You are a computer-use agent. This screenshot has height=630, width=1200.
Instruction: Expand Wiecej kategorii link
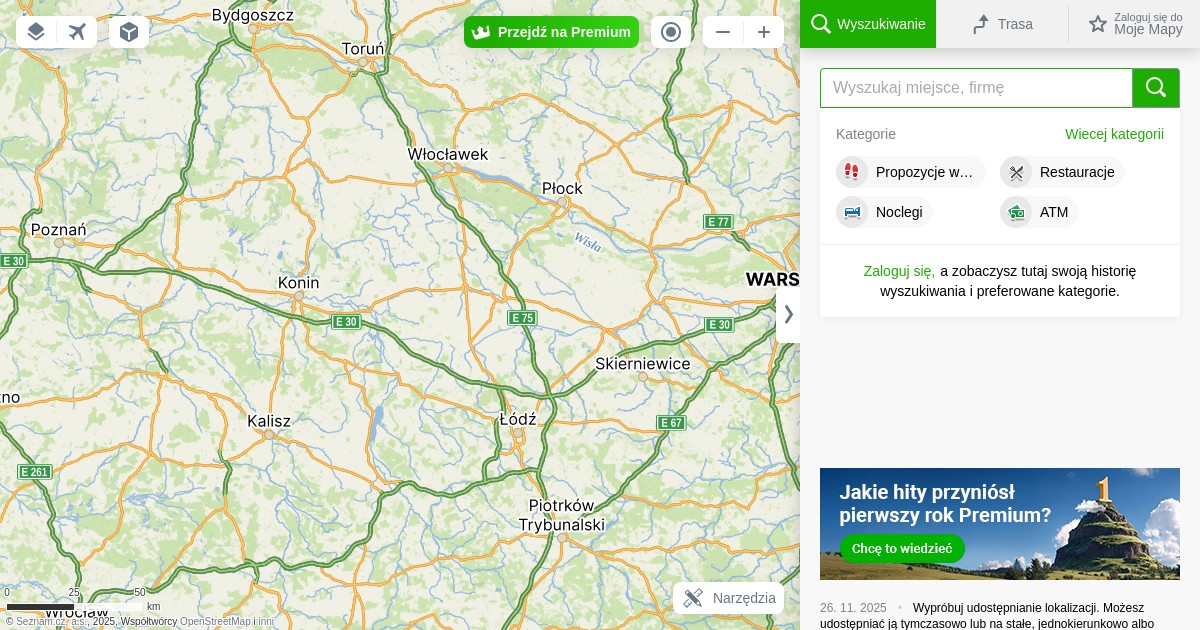coord(1114,134)
